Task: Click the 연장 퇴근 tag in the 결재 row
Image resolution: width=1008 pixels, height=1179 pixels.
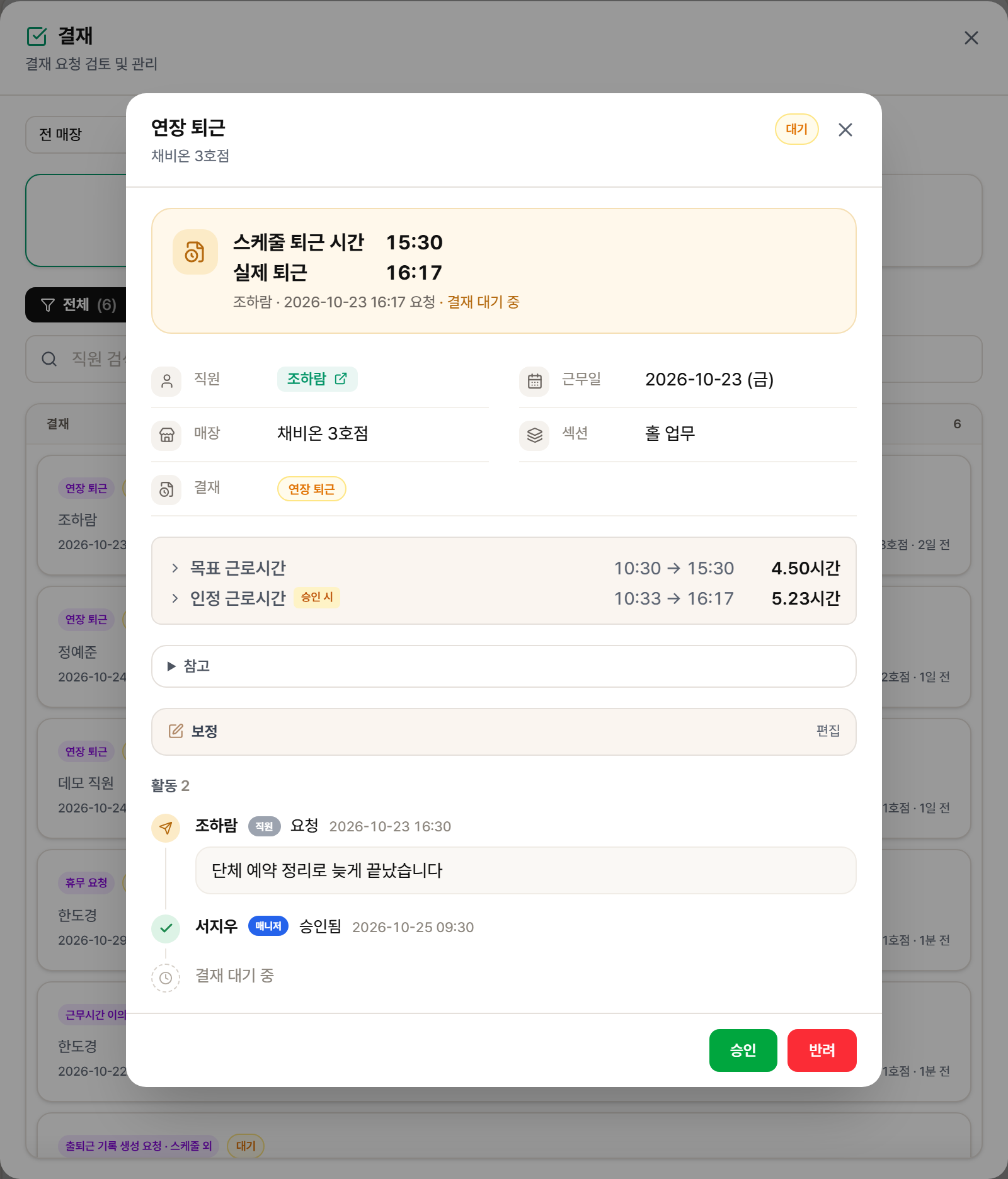Action: point(311,489)
